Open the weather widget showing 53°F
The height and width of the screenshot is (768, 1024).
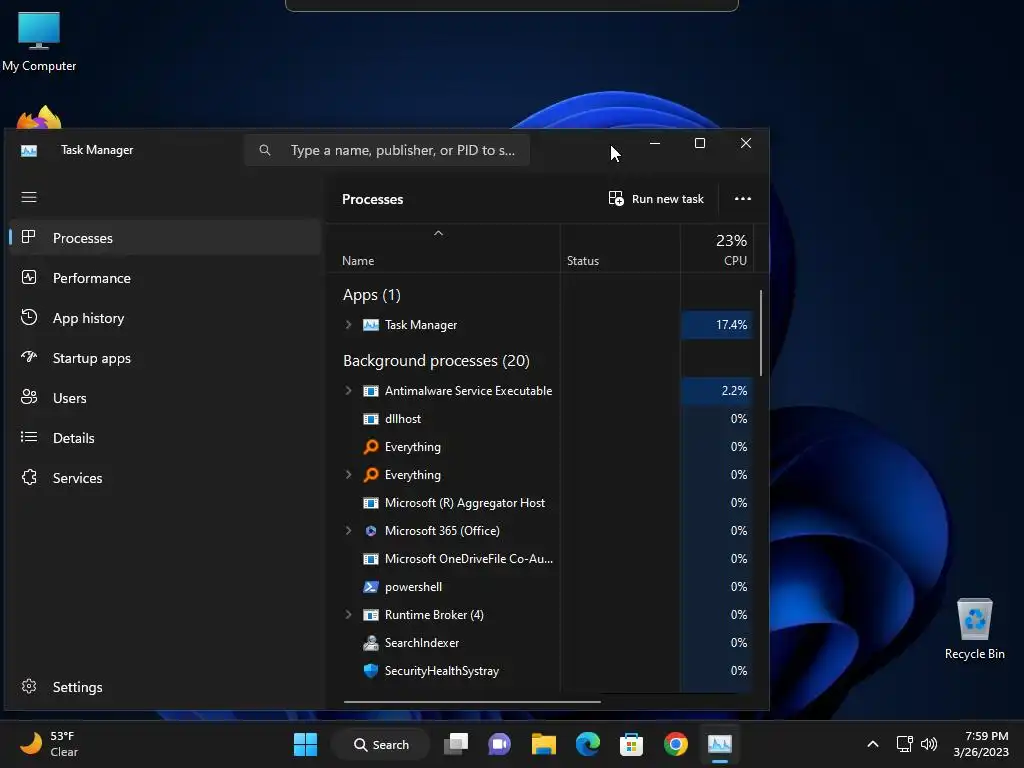[x=50, y=744]
